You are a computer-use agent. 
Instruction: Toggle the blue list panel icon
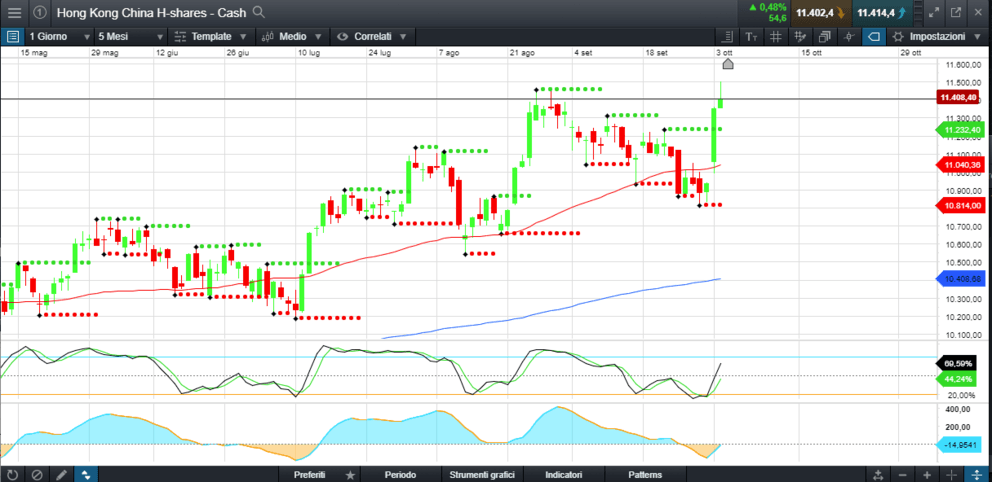click(13, 37)
